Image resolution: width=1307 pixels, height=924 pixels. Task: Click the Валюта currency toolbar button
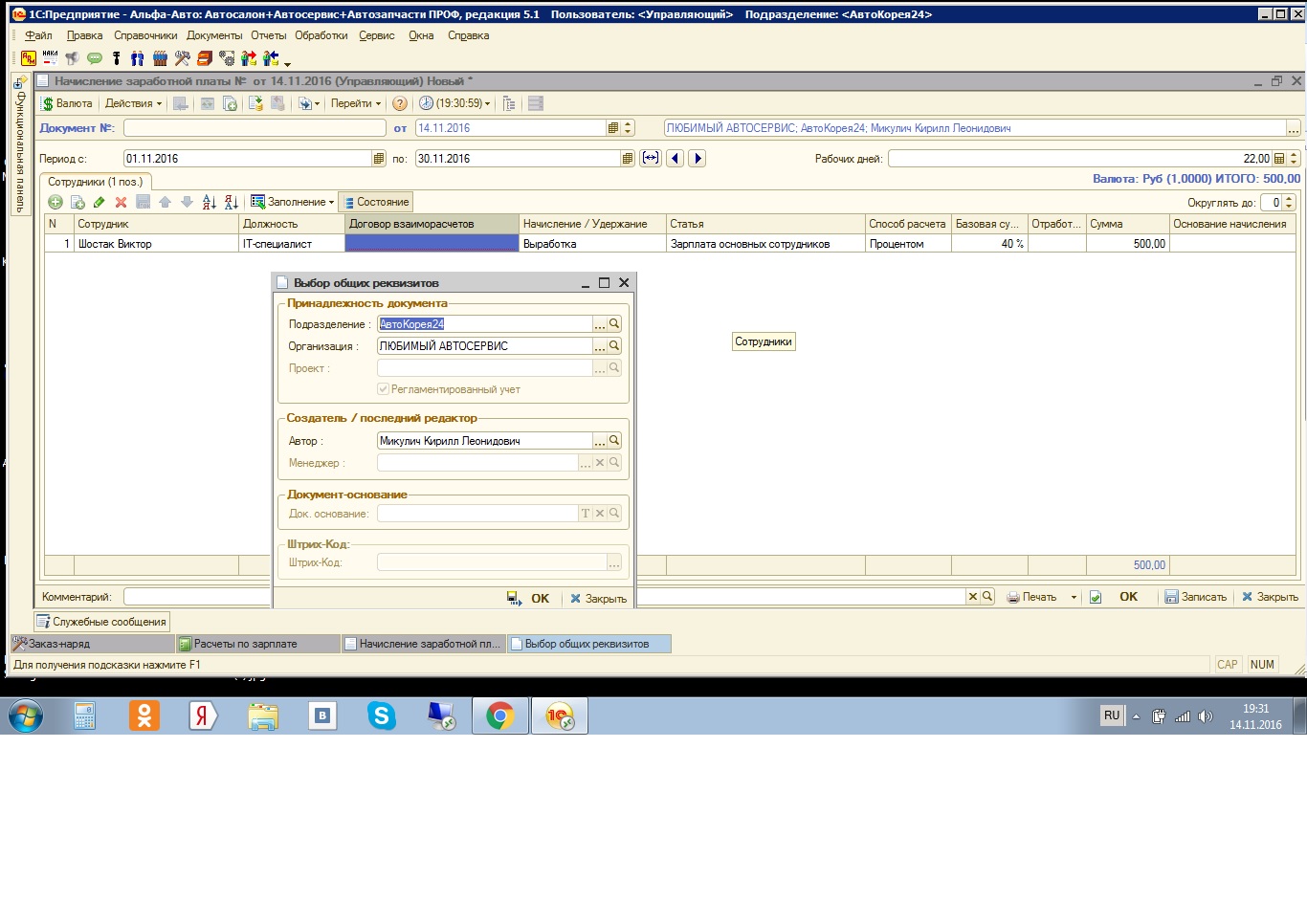click(67, 103)
